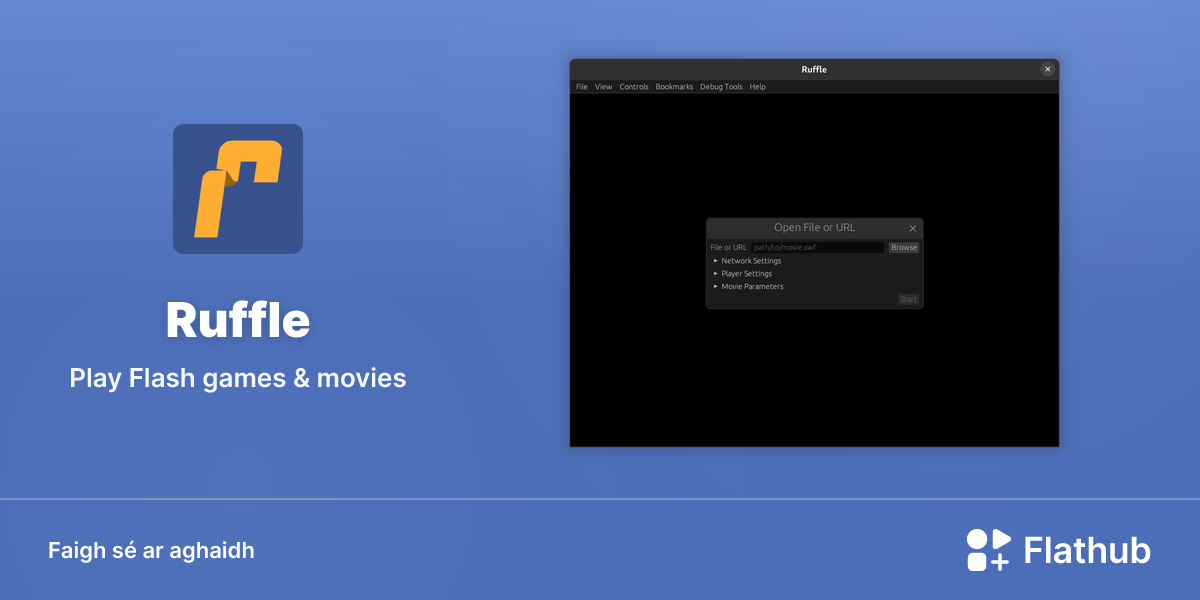Click the Ruffle window title bar text
This screenshot has width=1200, height=600.
[814, 69]
